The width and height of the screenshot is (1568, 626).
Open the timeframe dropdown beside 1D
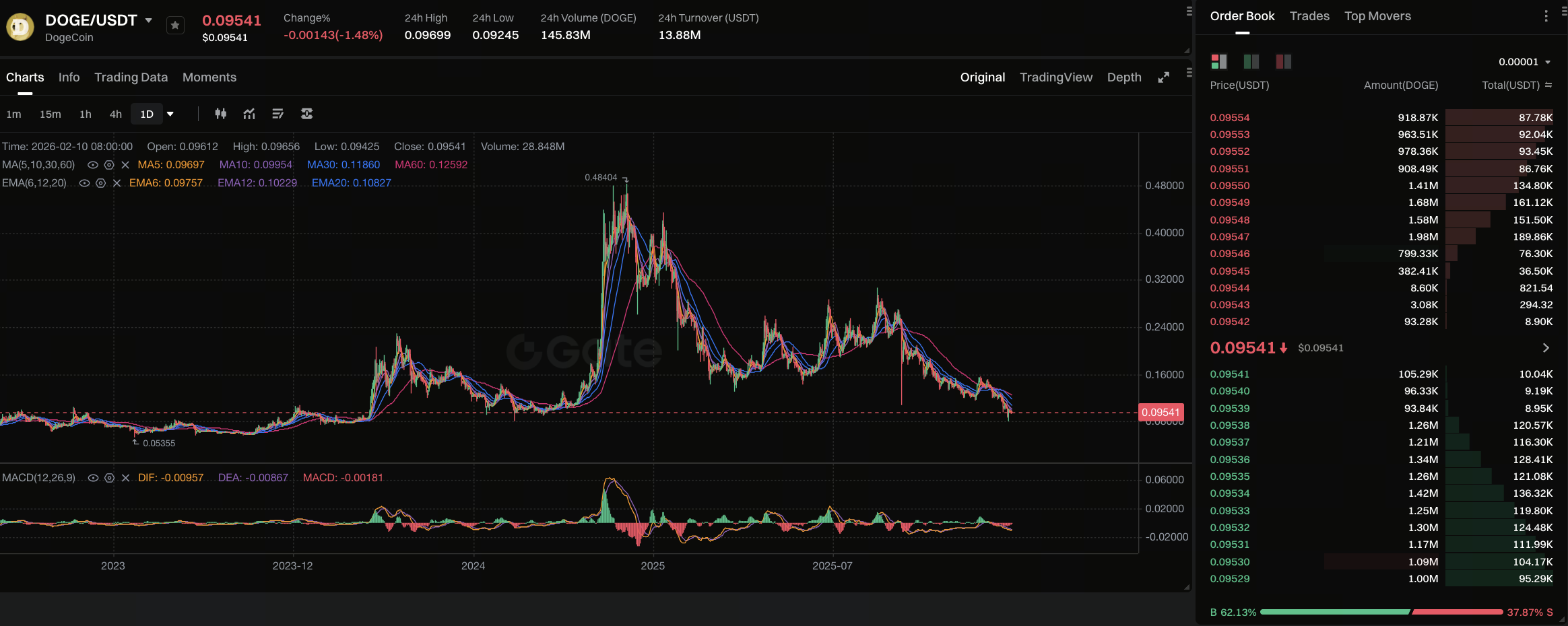coord(170,114)
